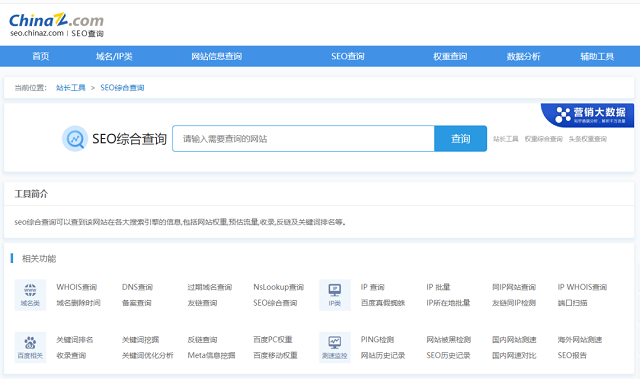
Task: Follow the SEO综合查询 breadcrumb link
Action: 122,88
